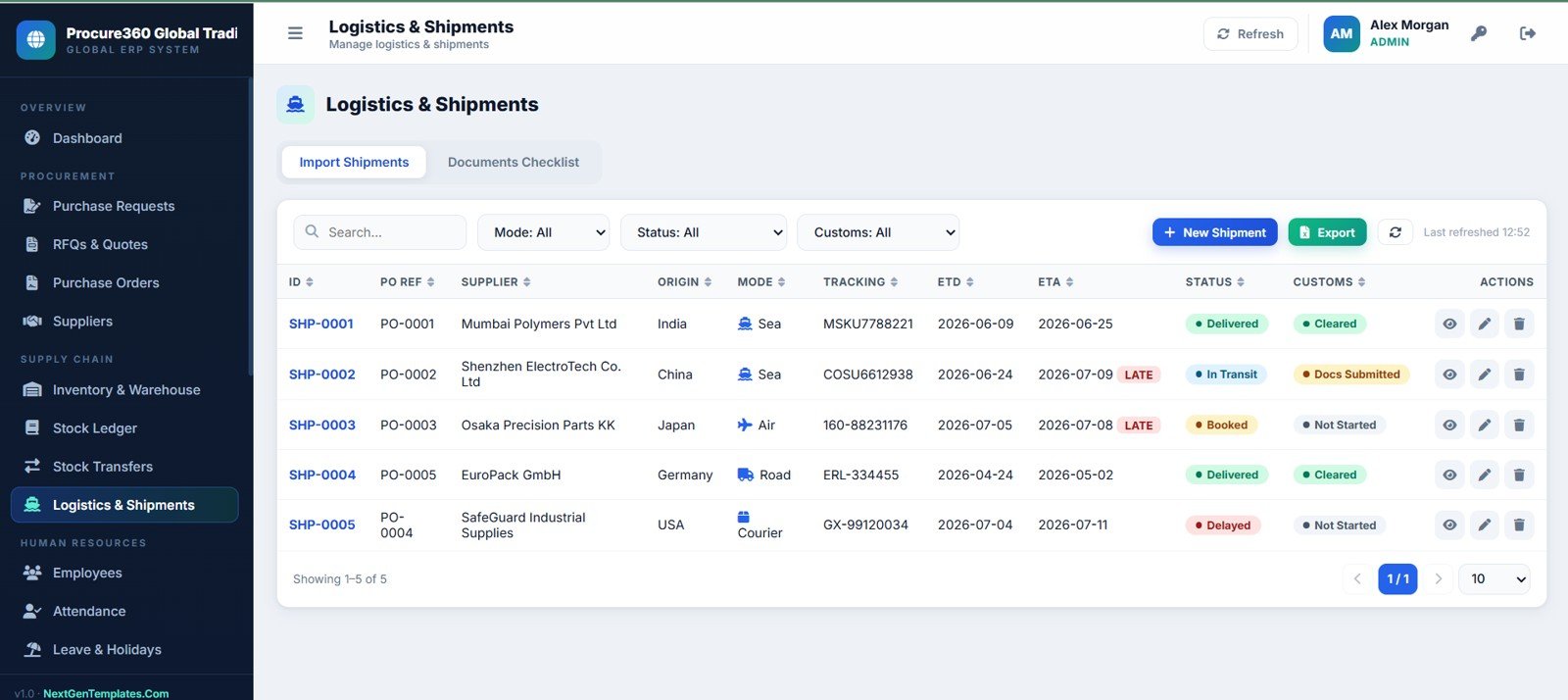This screenshot has width=1568, height=700.
Task: Open the Customs: All dropdown
Action: (x=878, y=232)
